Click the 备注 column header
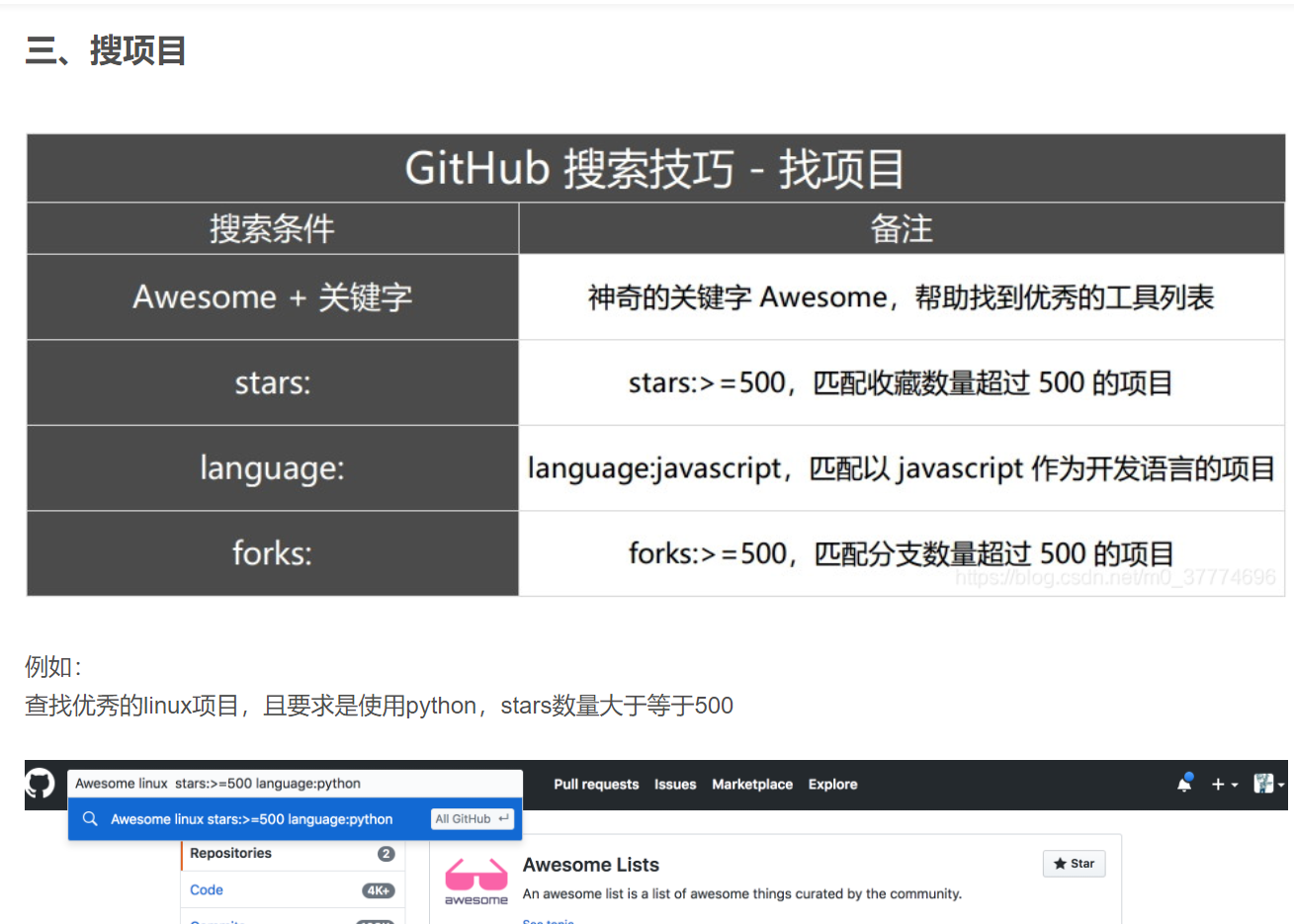 (x=902, y=229)
